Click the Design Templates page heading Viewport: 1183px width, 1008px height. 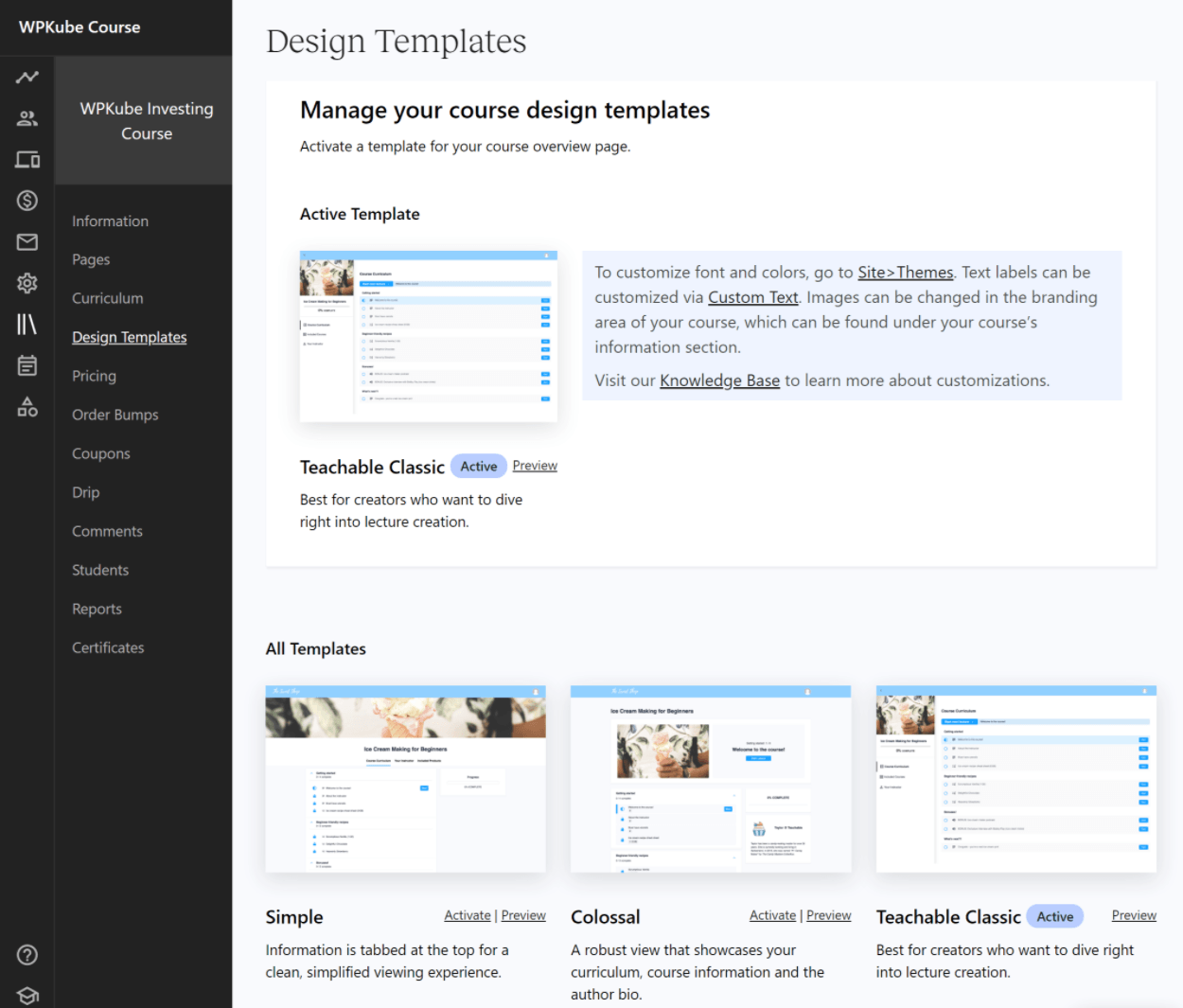(397, 42)
